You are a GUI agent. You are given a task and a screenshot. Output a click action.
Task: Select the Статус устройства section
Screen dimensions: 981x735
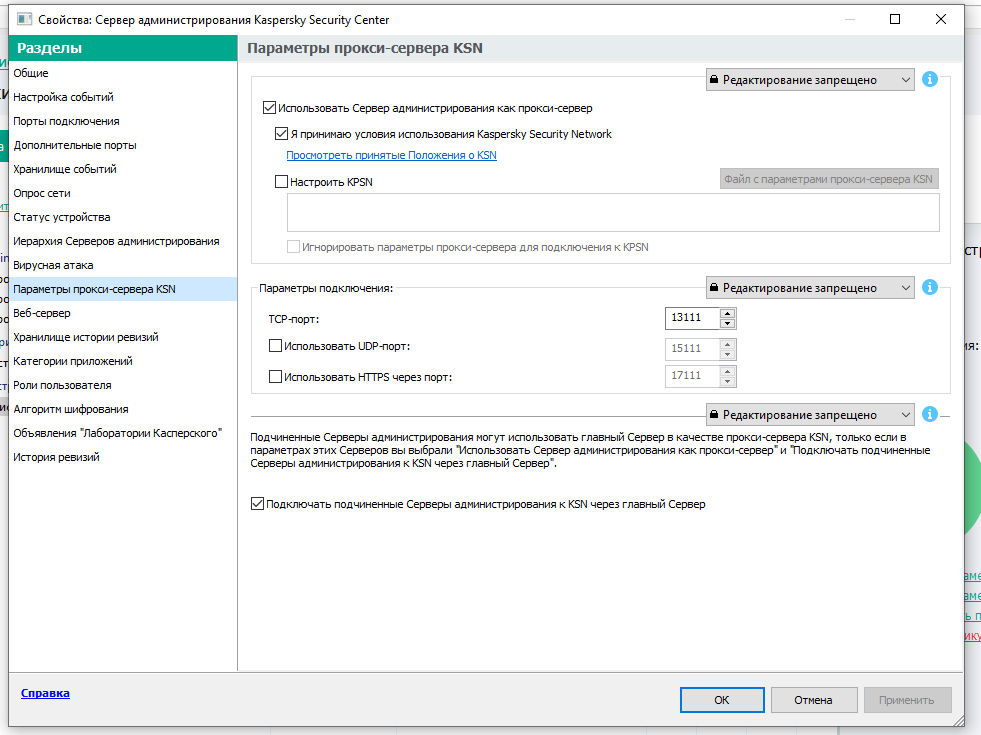tap(123, 217)
